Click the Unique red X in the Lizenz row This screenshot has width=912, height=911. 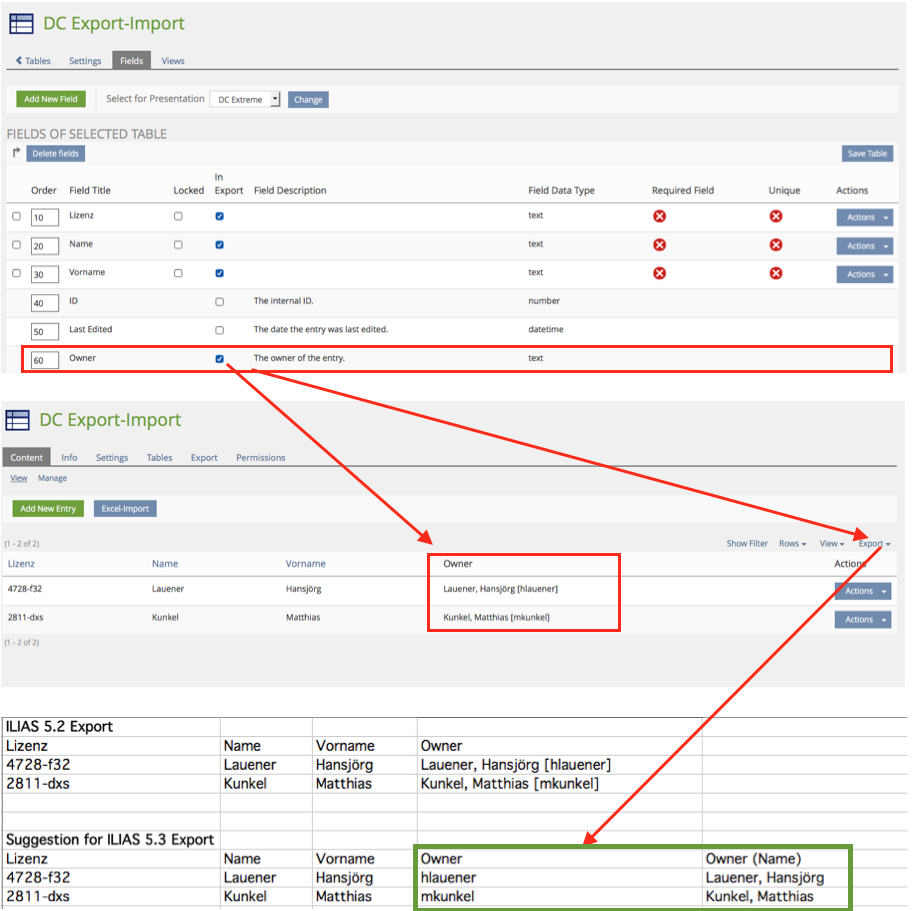(775, 216)
